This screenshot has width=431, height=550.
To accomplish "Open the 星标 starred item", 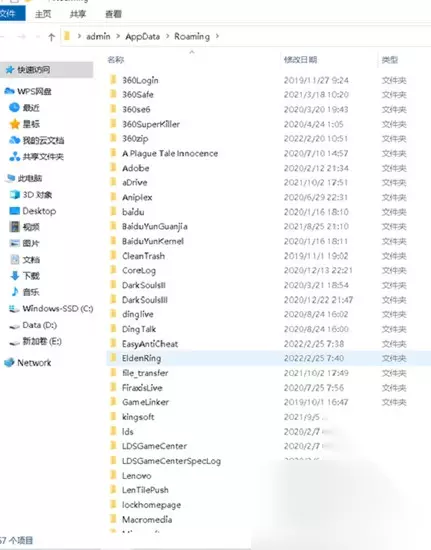I will click(x=25, y=124).
